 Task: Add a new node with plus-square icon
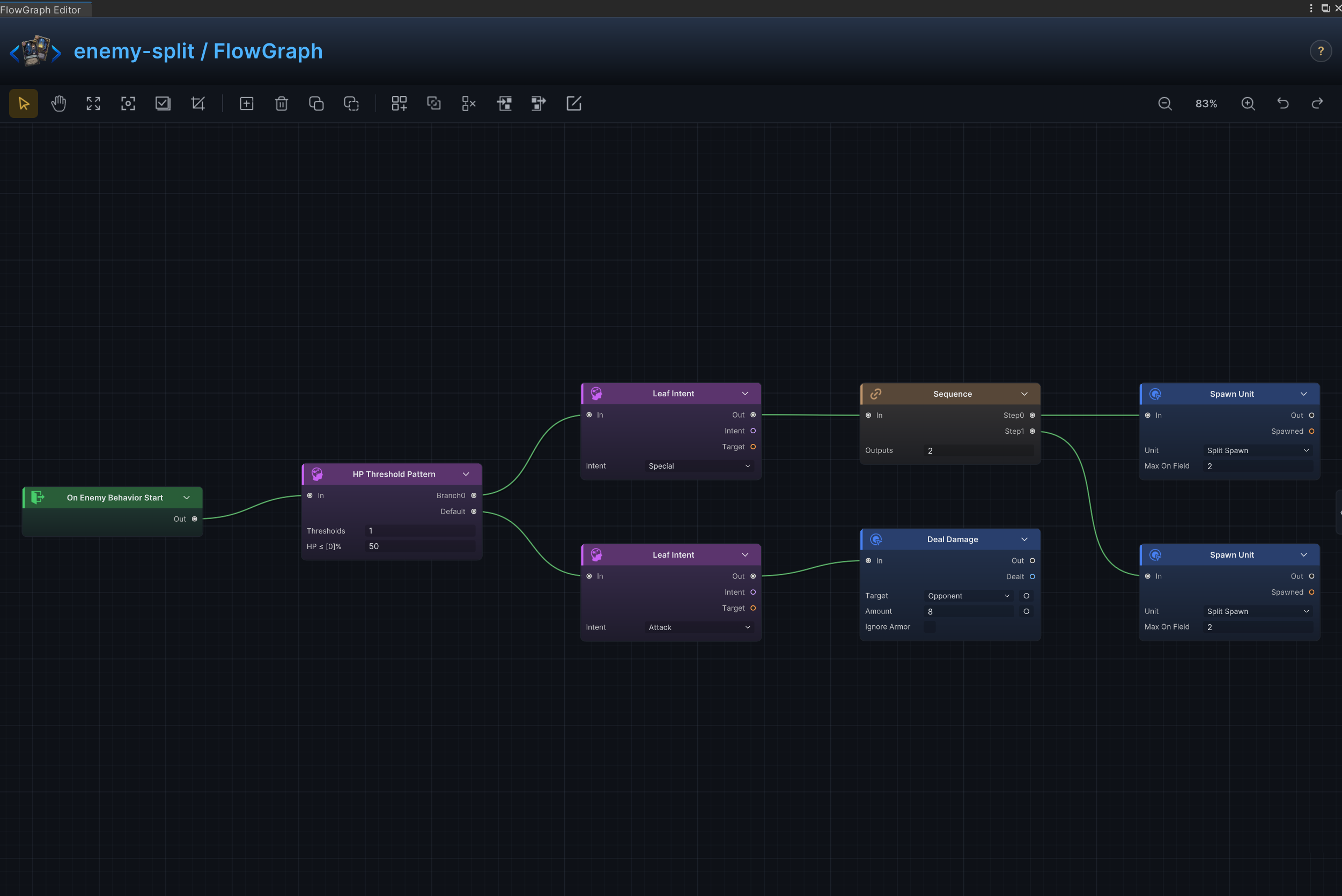[x=246, y=103]
